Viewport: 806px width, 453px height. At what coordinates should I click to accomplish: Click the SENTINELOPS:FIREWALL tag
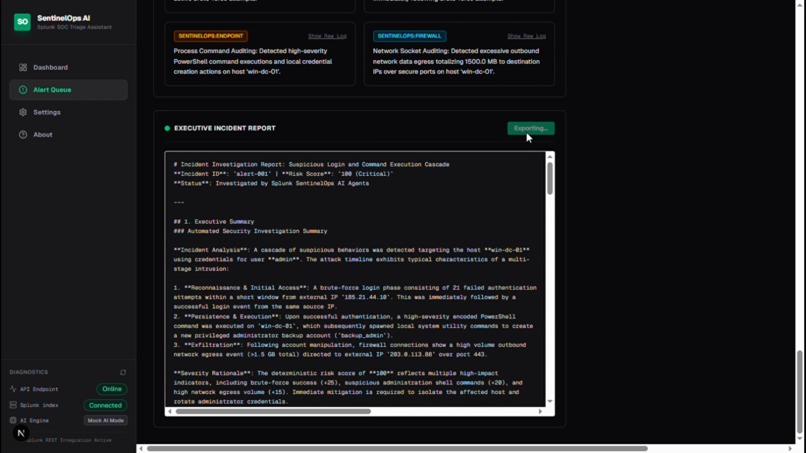(409, 36)
